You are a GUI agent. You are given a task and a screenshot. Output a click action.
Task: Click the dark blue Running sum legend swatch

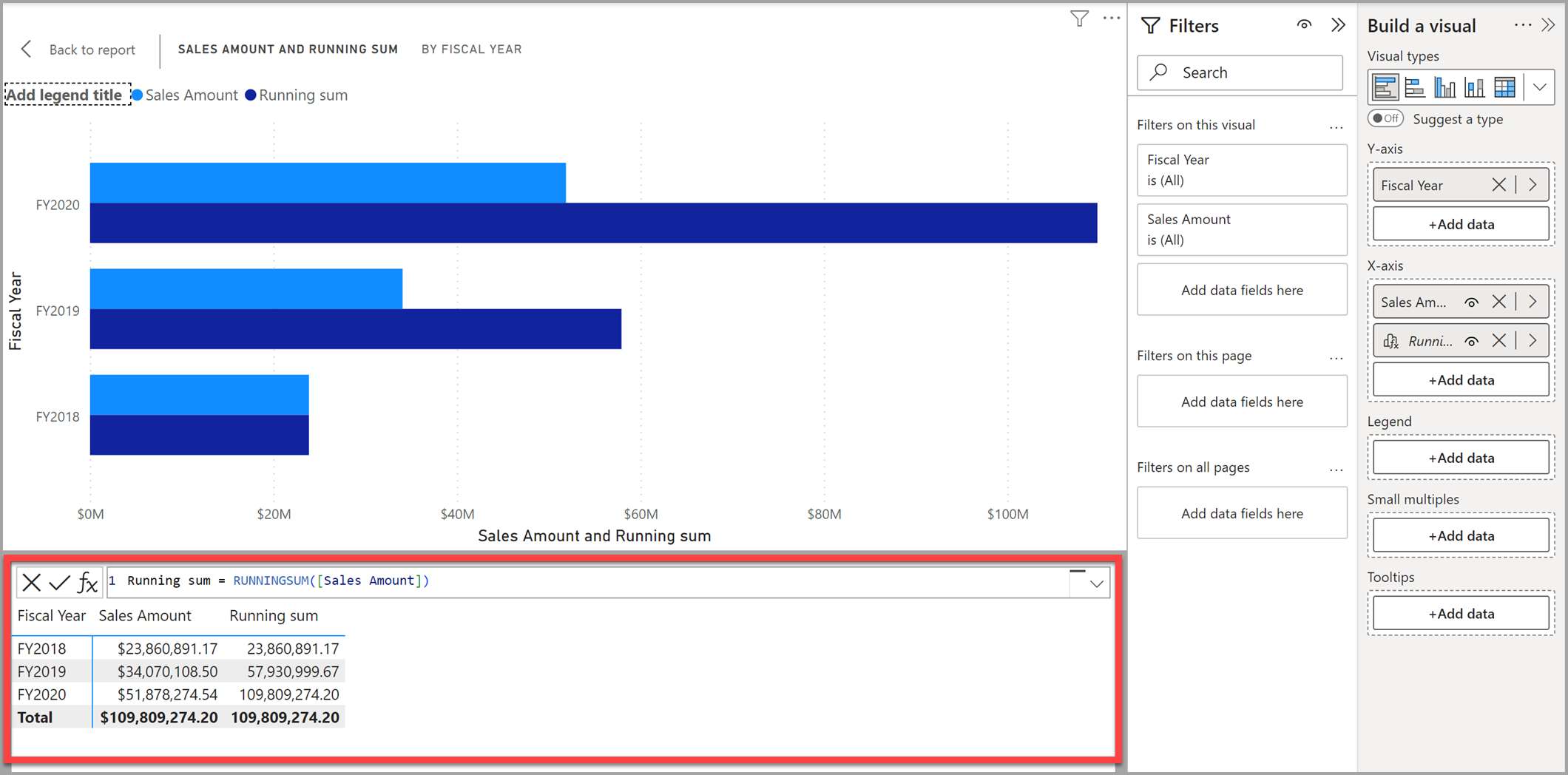click(251, 95)
